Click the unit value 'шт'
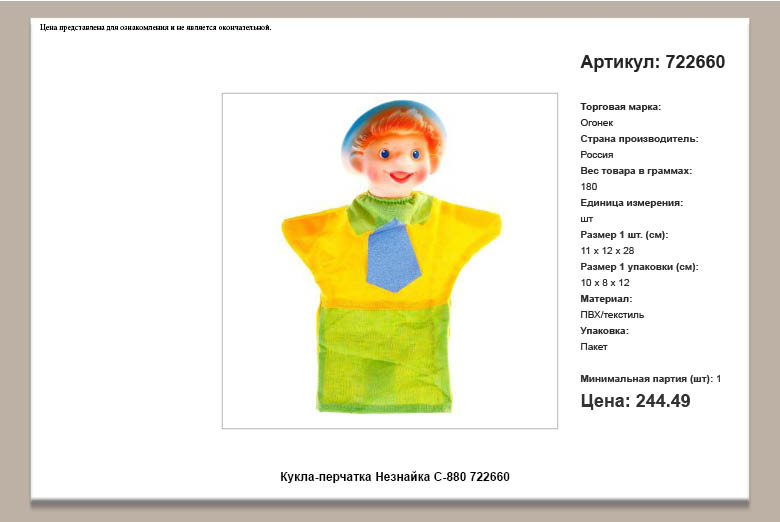This screenshot has height=522, width=780. (586, 219)
